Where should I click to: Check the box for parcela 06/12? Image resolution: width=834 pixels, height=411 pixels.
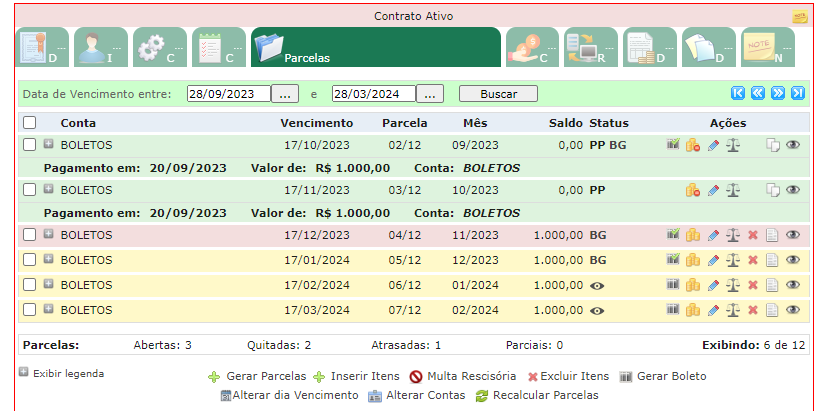click(30, 284)
